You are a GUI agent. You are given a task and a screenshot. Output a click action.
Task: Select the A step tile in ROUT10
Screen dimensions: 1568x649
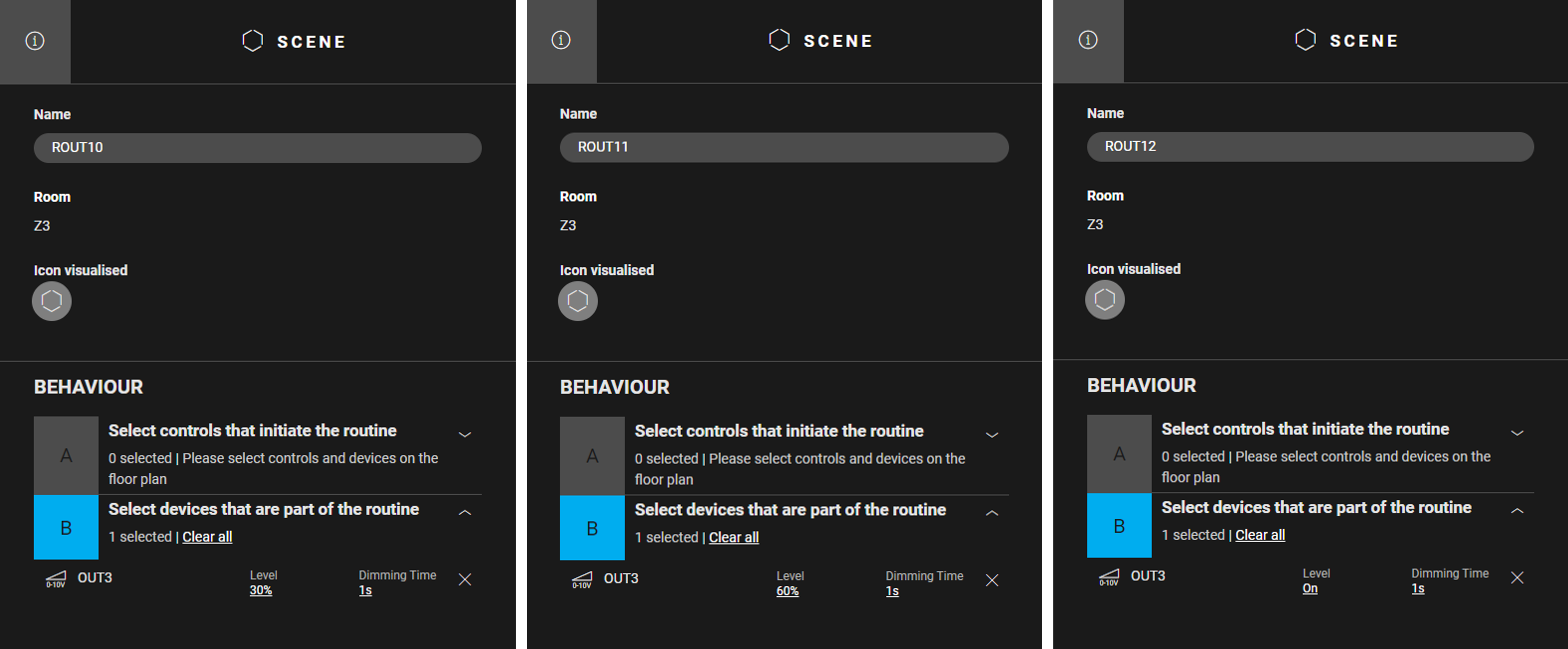point(66,456)
